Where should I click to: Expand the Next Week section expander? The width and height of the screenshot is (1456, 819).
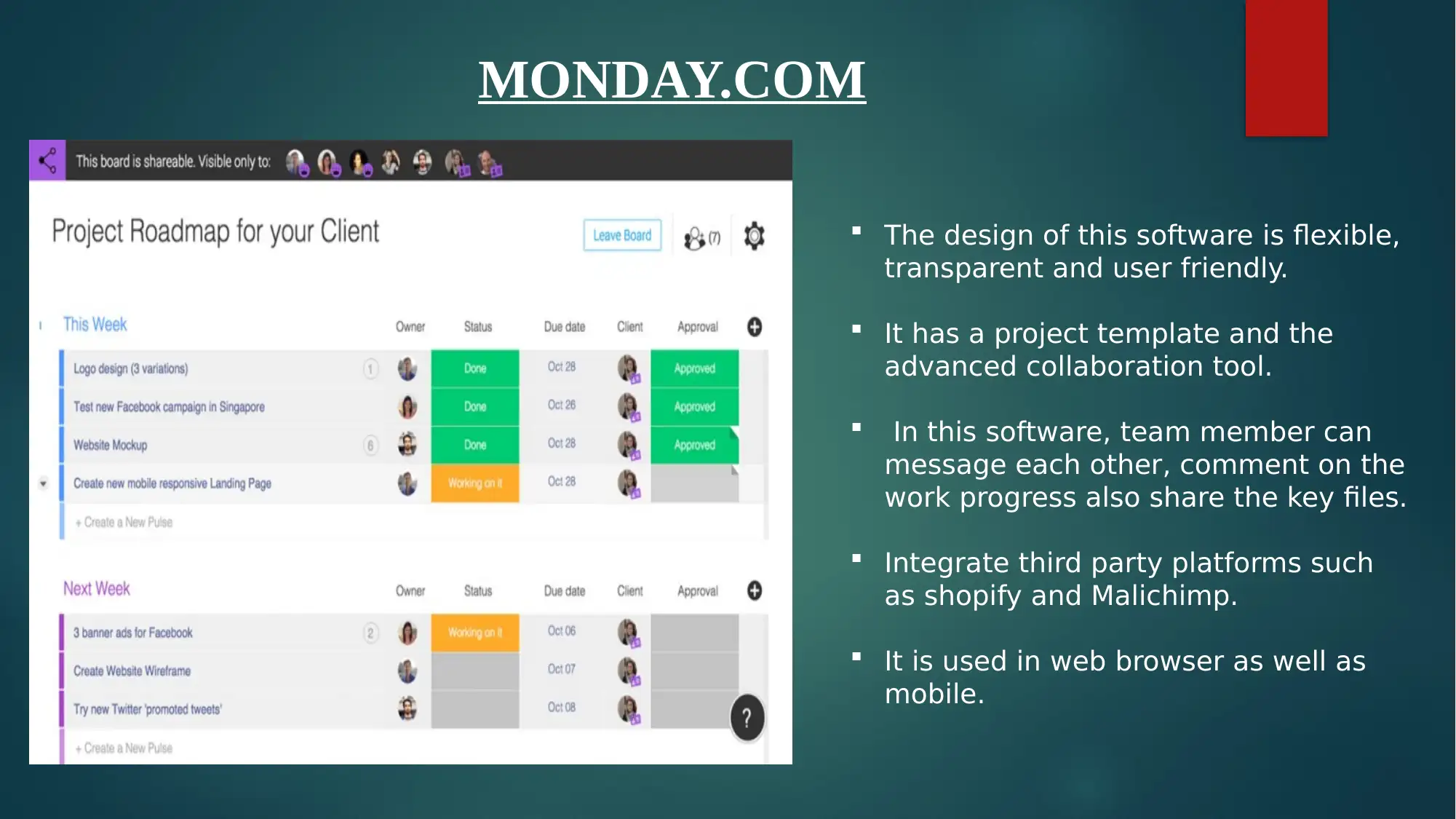(x=44, y=589)
